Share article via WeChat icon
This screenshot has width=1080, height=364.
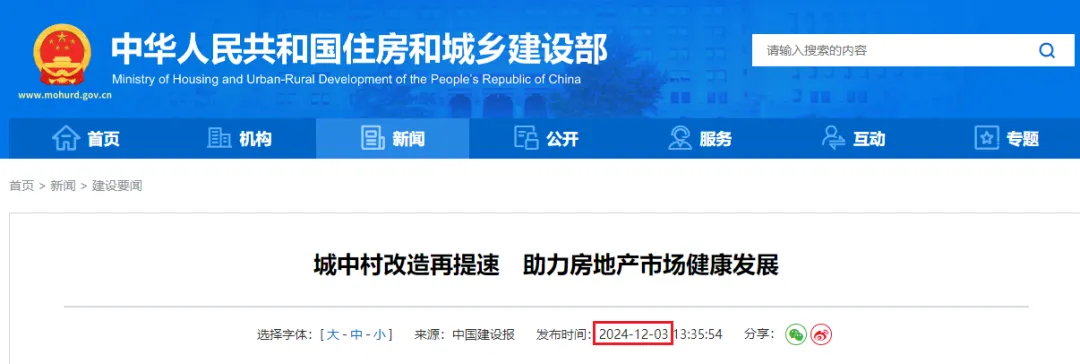click(796, 335)
